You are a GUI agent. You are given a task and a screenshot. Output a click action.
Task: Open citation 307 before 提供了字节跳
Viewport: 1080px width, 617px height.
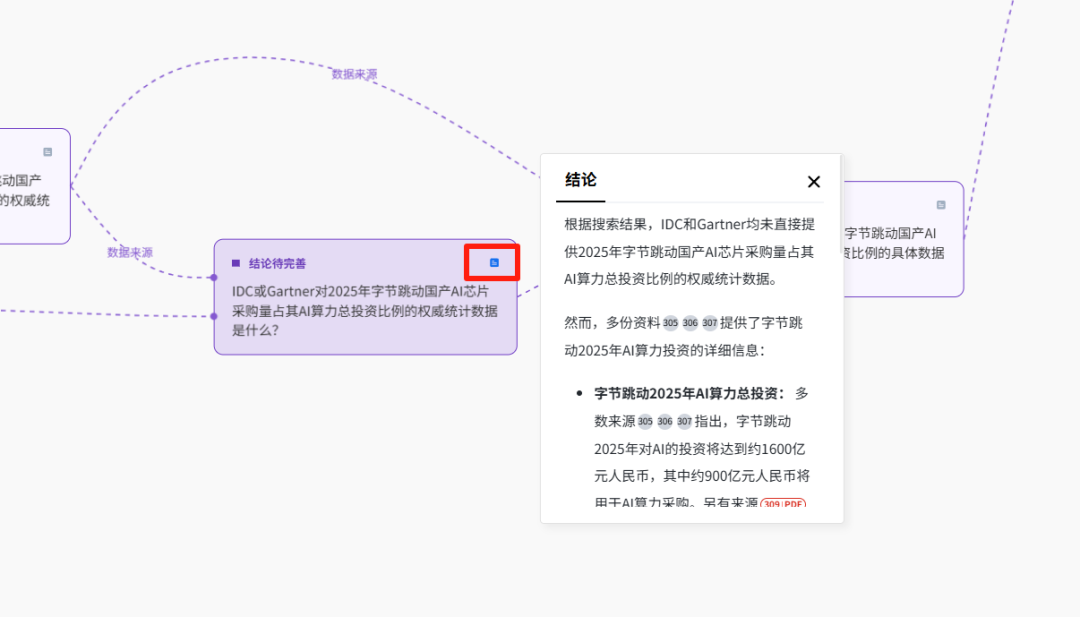pyautogui.click(x=709, y=323)
